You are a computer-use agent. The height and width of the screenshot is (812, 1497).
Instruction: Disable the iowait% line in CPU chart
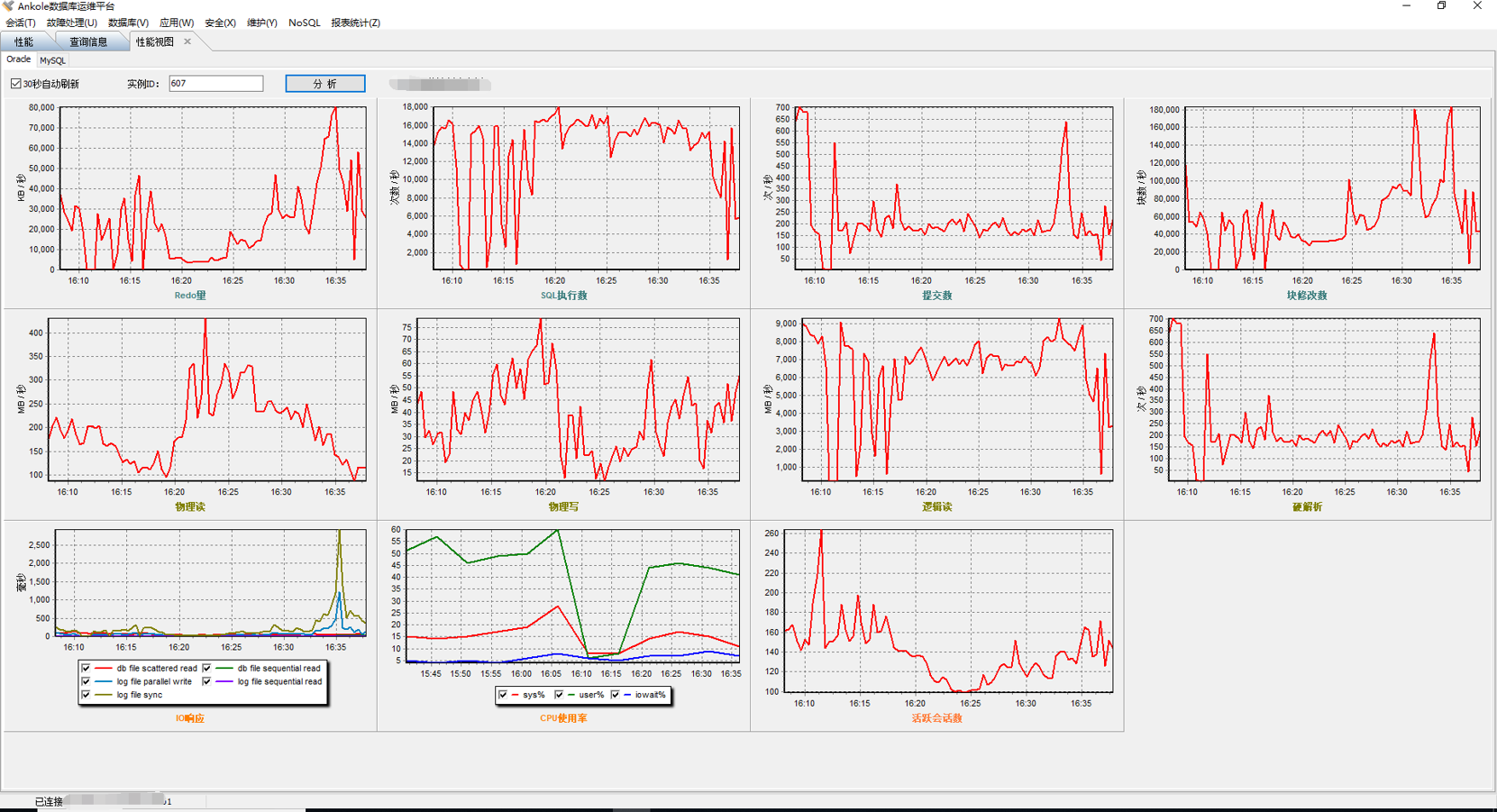(616, 695)
